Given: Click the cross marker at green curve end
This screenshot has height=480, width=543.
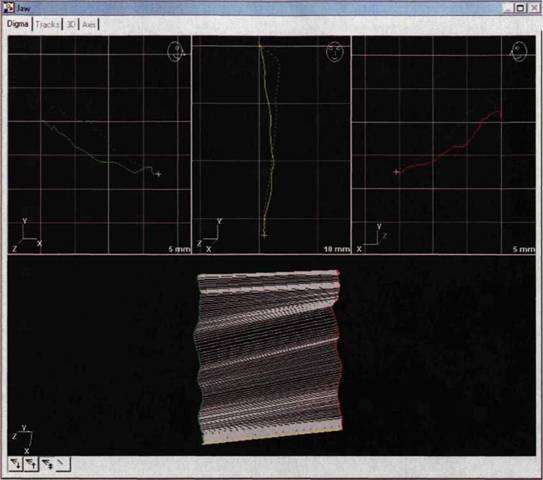Looking at the screenshot, I should [158, 174].
